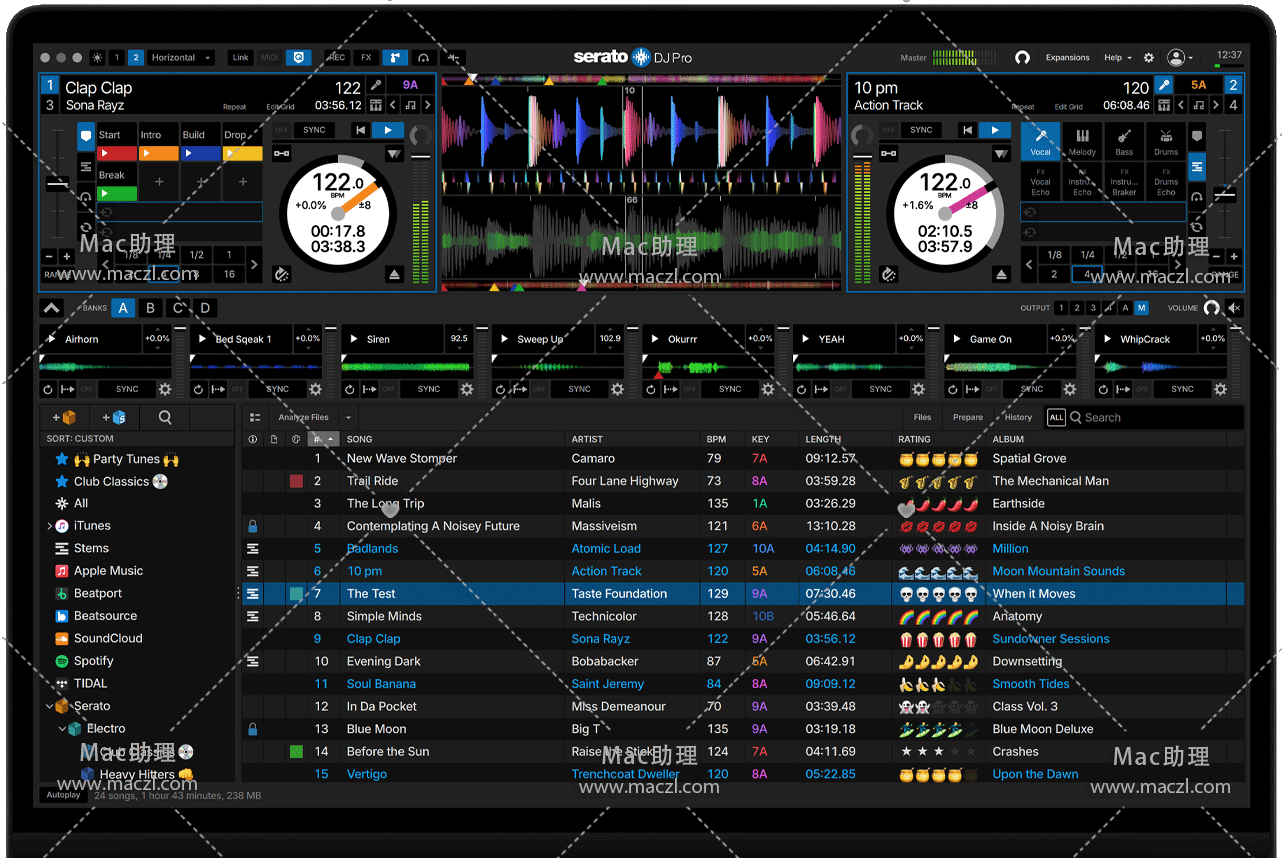Open the Horizontal view mode dropdown

[x=181, y=58]
